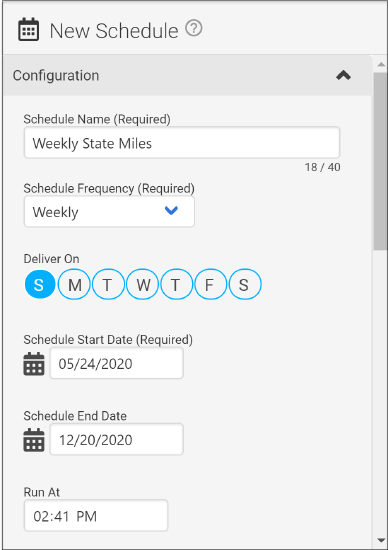Click the scroll down arrow
Viewport: 388px width, 550px height.
tap(381, 540)
